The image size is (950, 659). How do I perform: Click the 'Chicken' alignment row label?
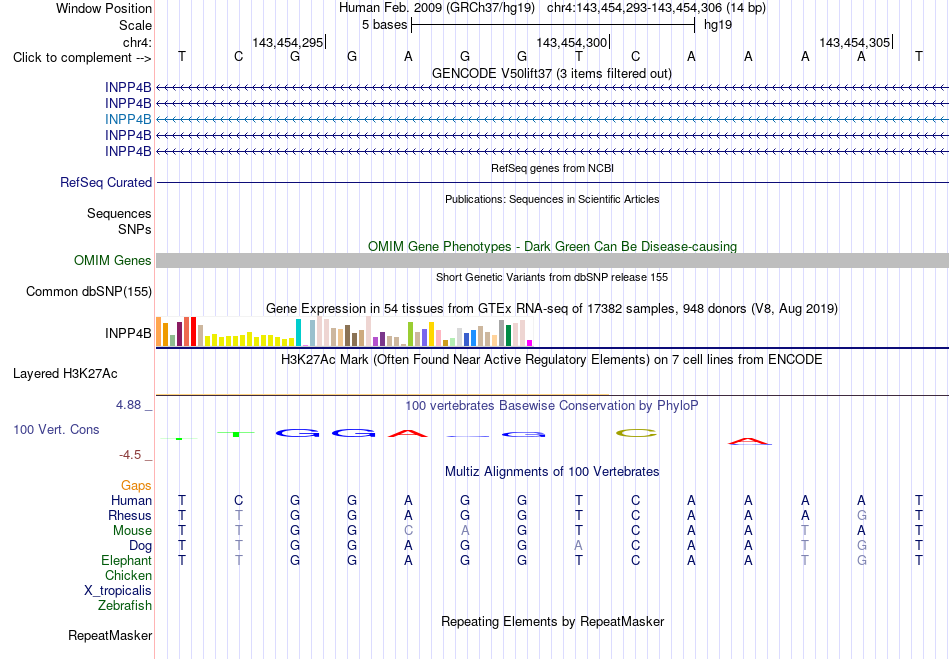[128, 575]
